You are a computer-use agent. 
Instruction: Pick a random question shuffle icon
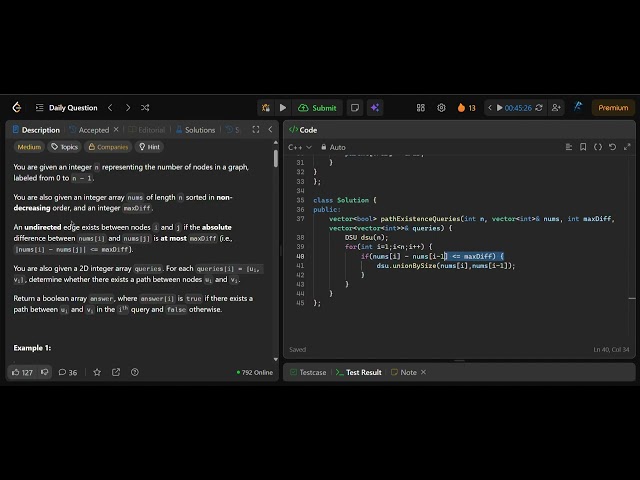(x=145, y=108)
